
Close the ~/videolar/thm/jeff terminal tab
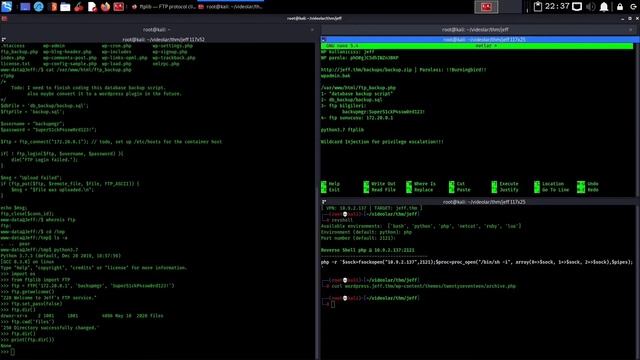click(x=631, y=29)
